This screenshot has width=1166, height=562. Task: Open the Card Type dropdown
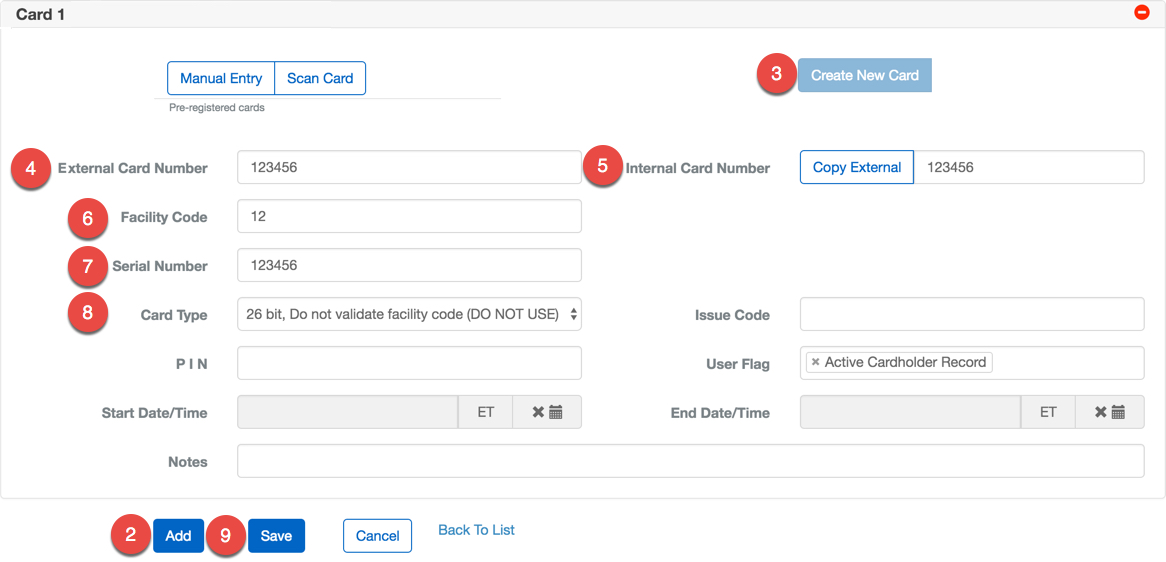click(409, 314)
